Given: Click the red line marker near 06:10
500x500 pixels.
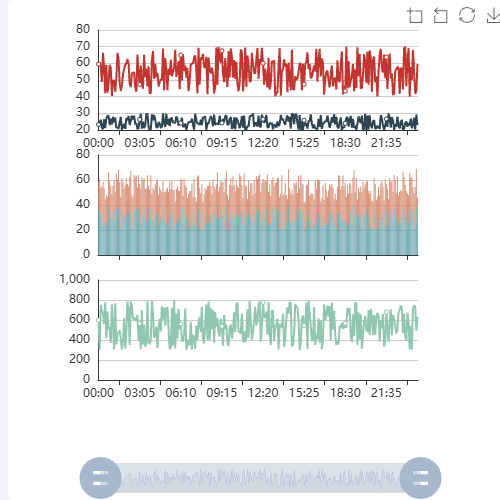Looking at the screenshot, I should [x=181, y=55].
